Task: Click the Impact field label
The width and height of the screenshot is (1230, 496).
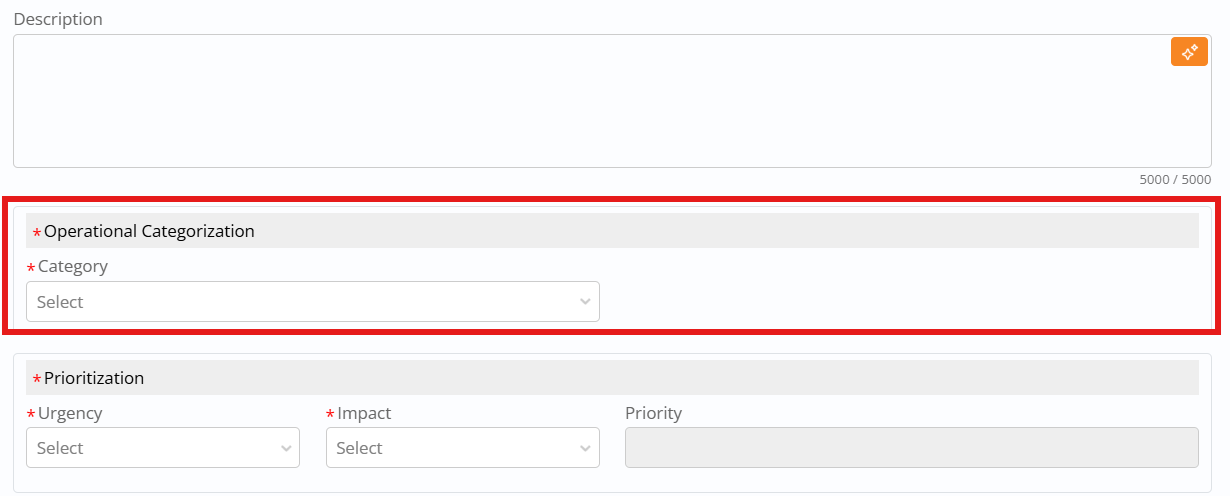Action: [x=364, y=413]
